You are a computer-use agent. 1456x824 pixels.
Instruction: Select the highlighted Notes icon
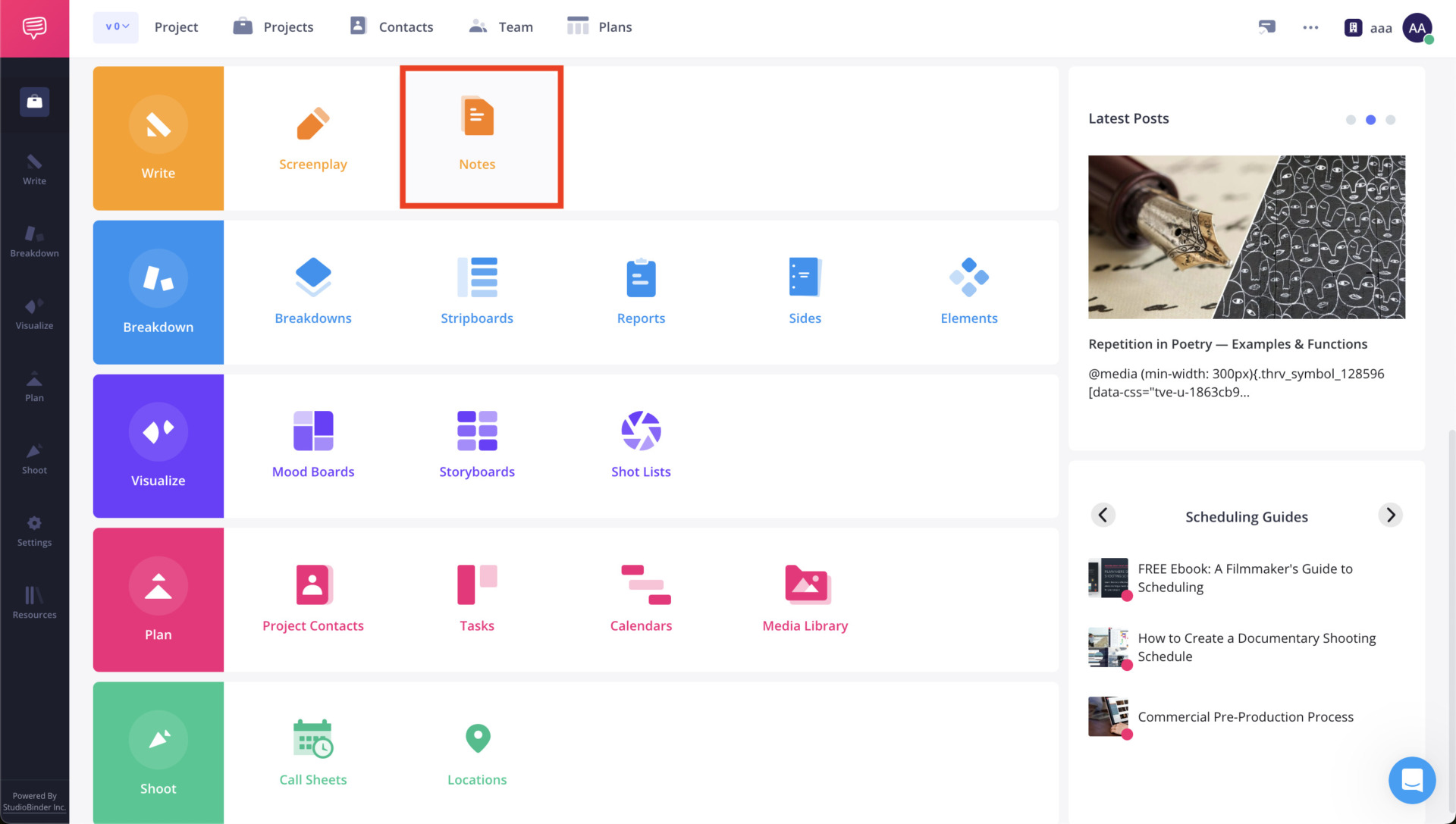477,136
